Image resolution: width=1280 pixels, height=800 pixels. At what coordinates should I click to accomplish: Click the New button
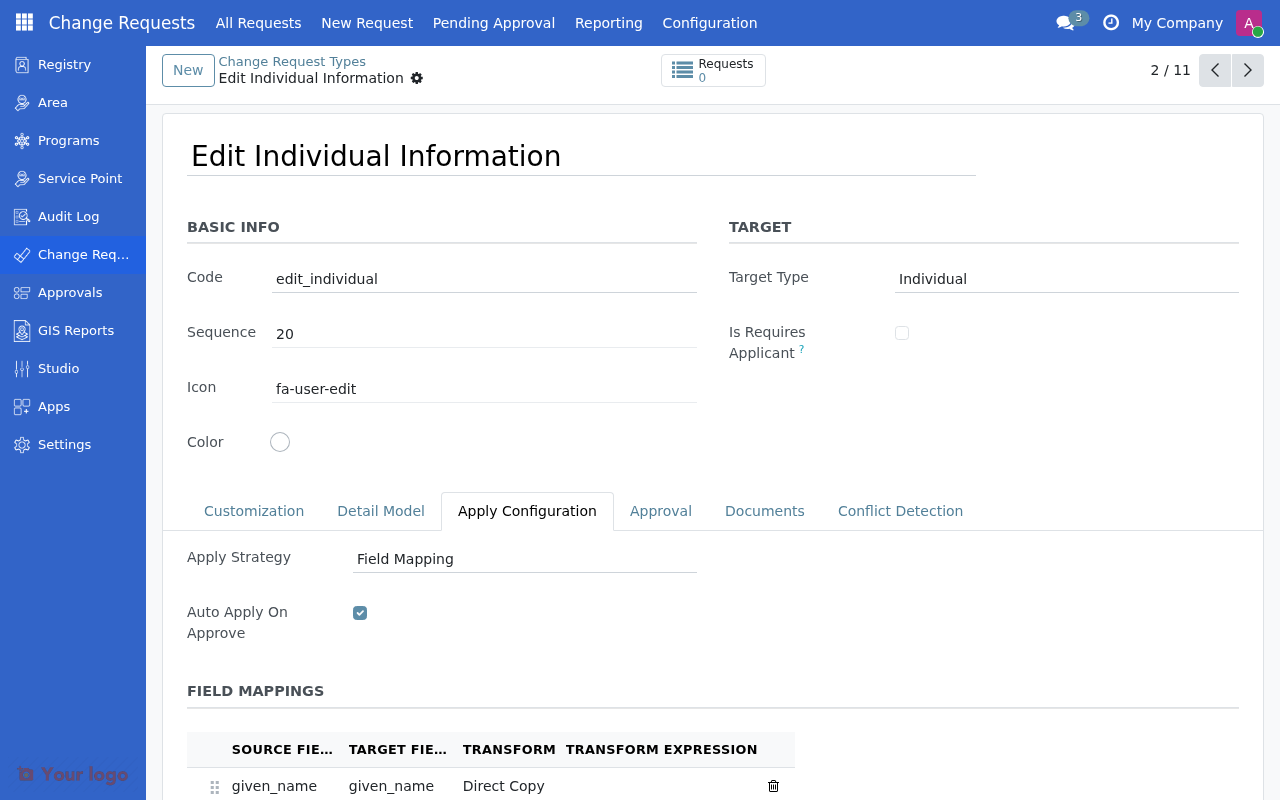[x=188, y=70]
